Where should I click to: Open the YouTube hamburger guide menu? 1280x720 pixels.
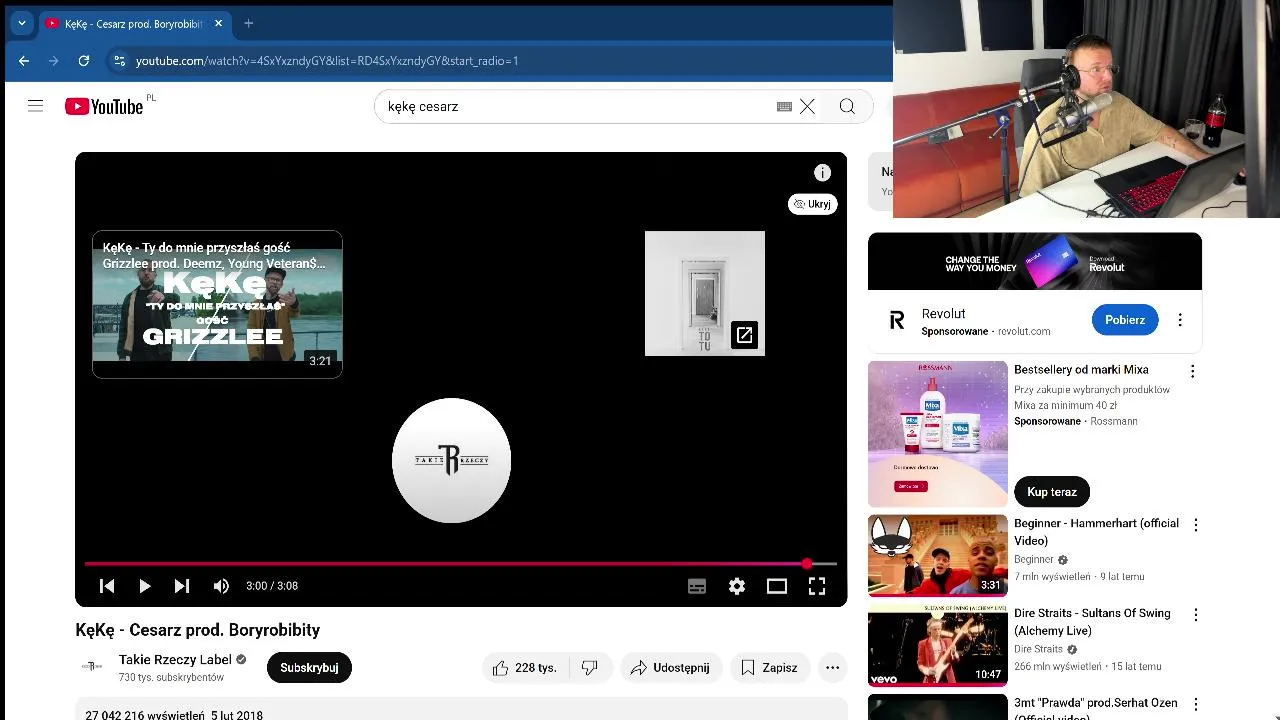pyautogui.click(x=35, y=105)
